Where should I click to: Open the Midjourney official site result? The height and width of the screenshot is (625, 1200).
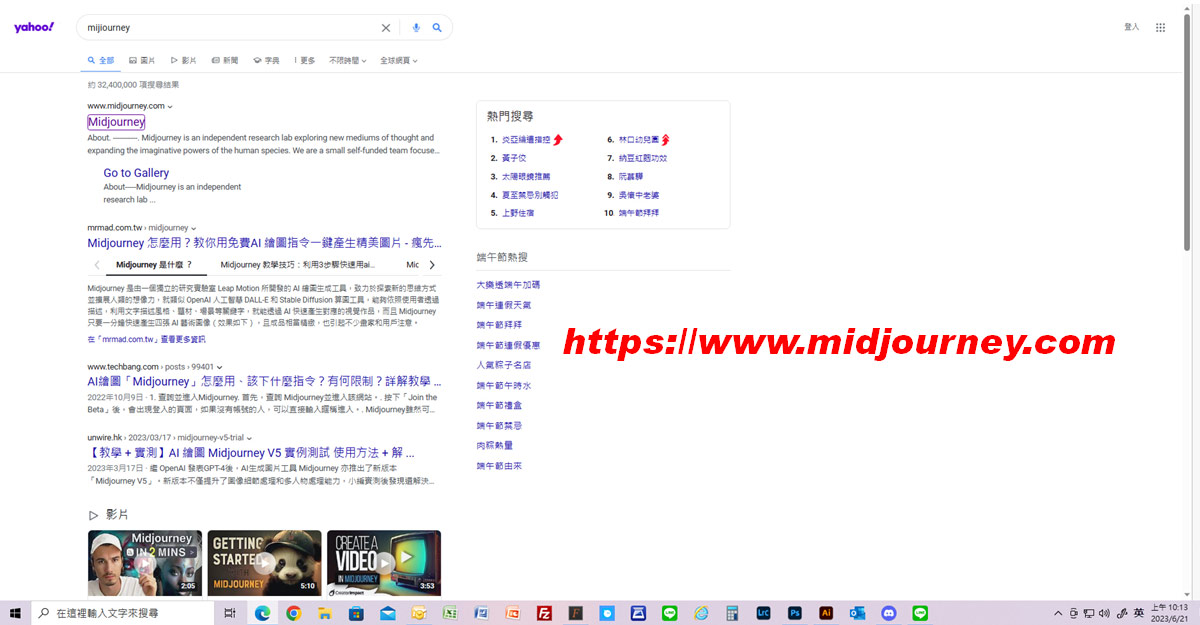(x=116, y=122)
